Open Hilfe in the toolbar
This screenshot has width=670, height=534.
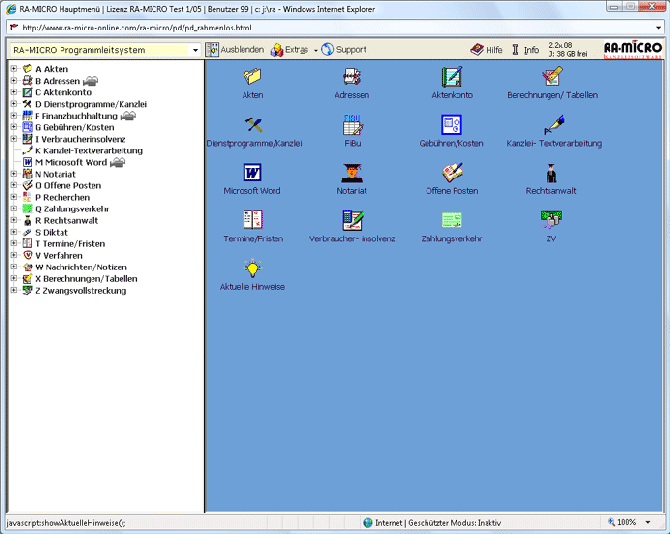click(x=487, y=50)
